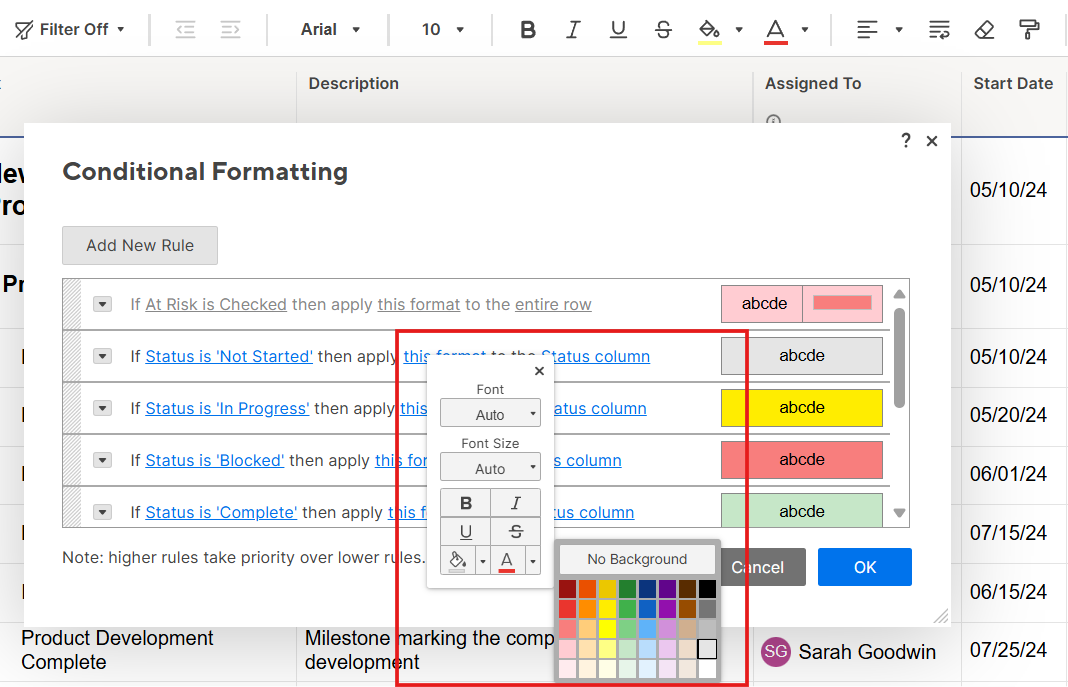
Task: Toggle Strikethrough in the format popup
Action: click(515, 532)
